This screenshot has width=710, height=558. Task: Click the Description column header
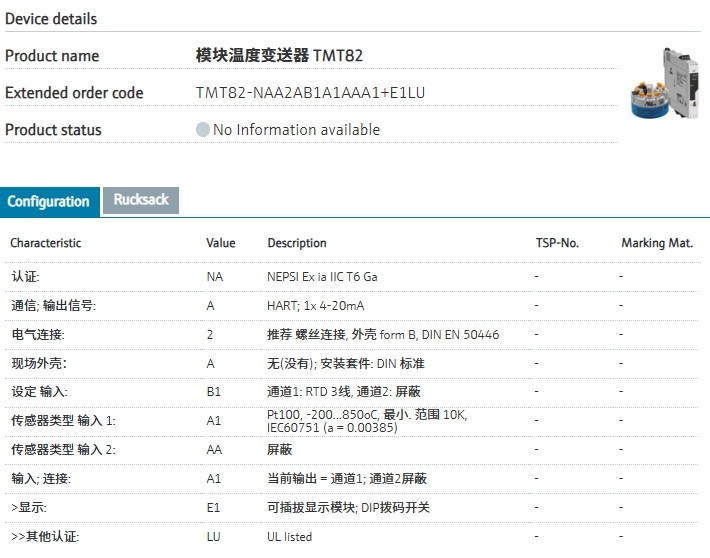297,243
